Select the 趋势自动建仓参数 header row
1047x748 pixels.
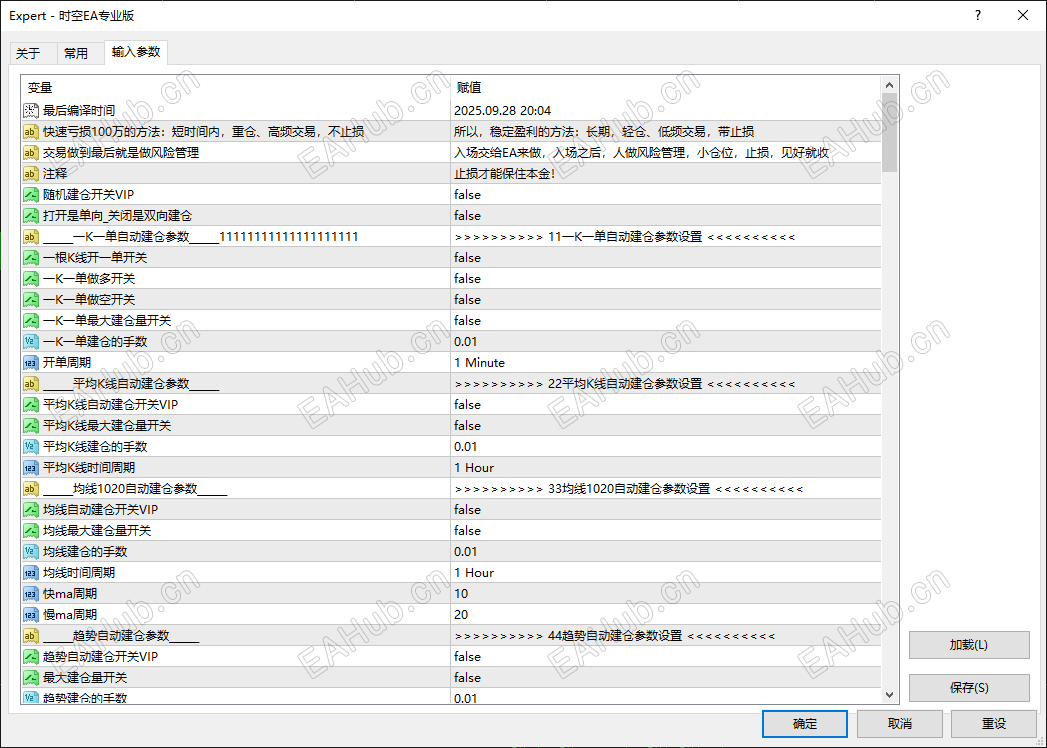coord(451,636)
